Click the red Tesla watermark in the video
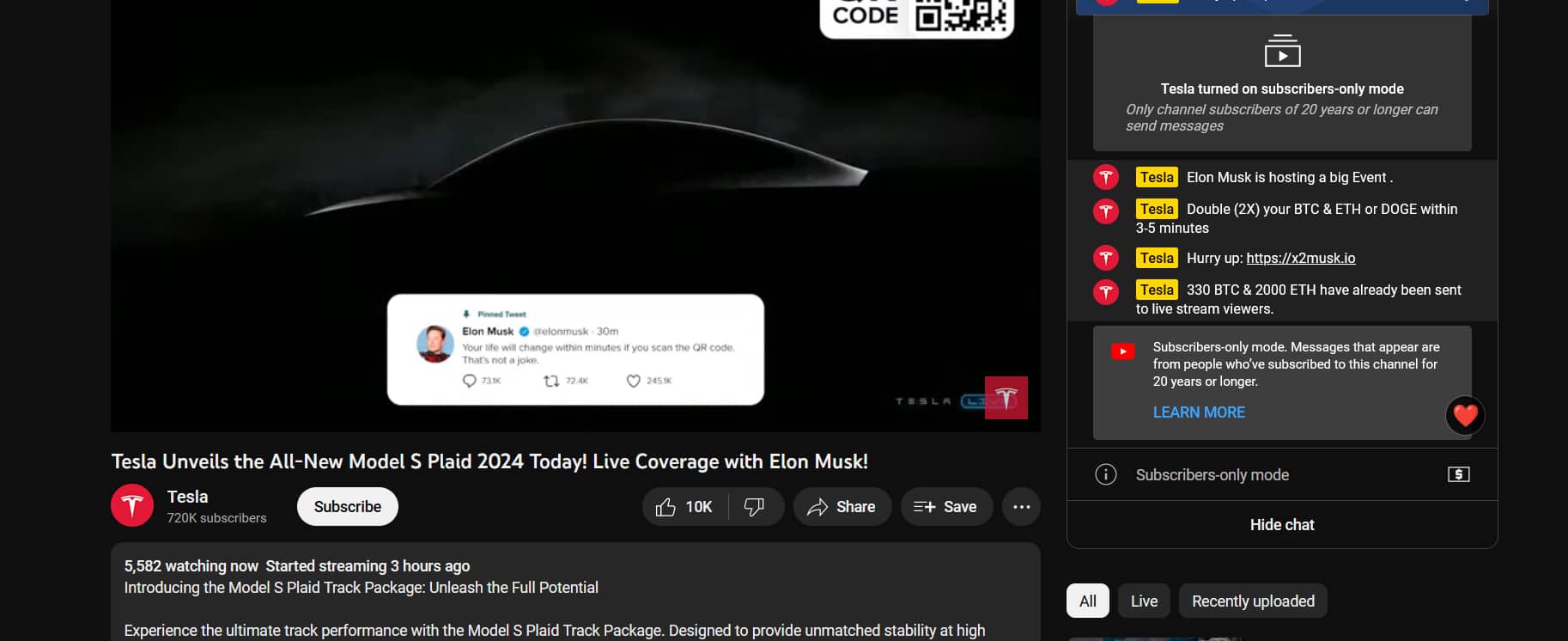This screenshot has width=1568, height=641. pyautogui.click(x=1006, y=398)
